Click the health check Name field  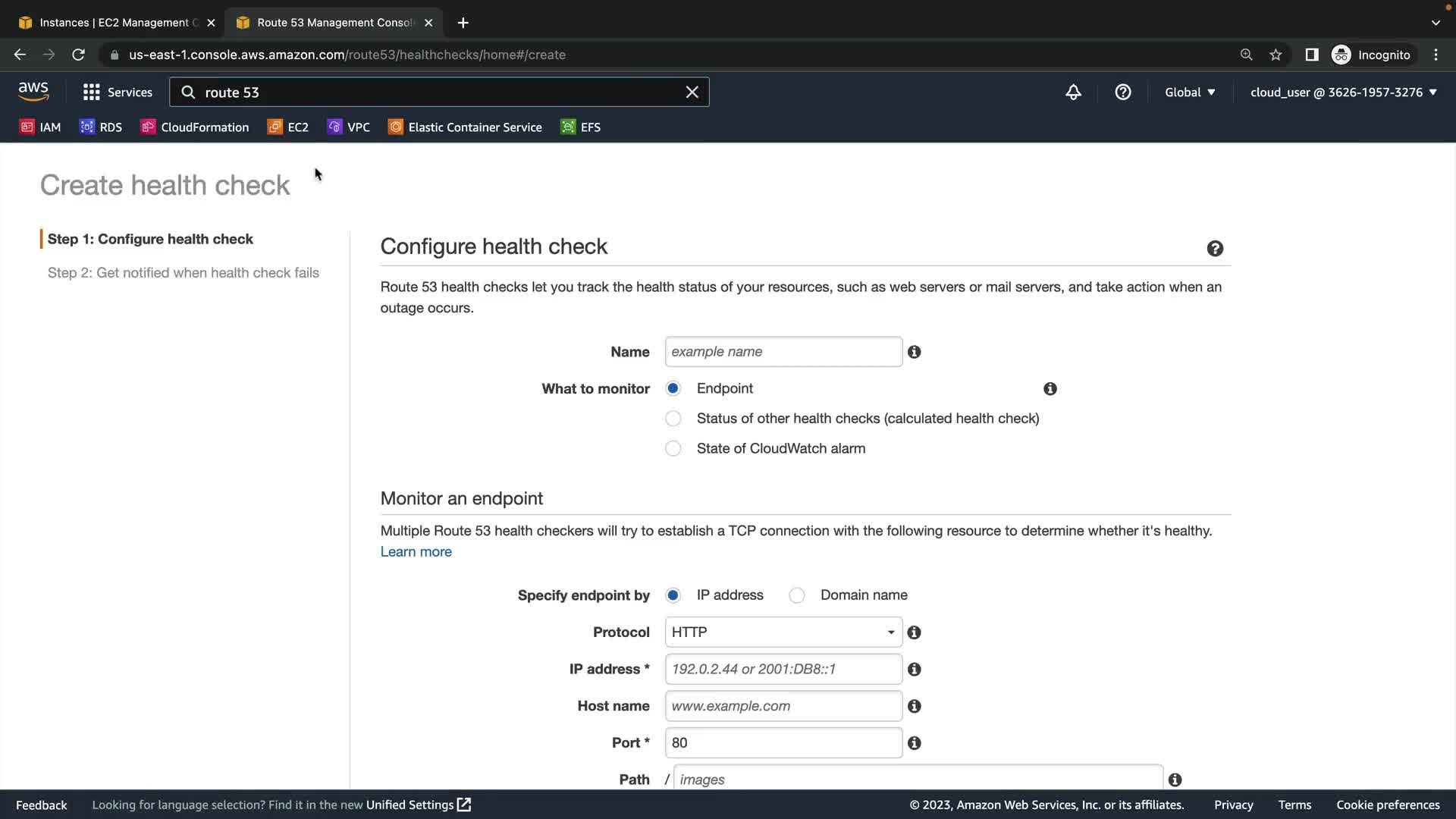tap(783, 352)
